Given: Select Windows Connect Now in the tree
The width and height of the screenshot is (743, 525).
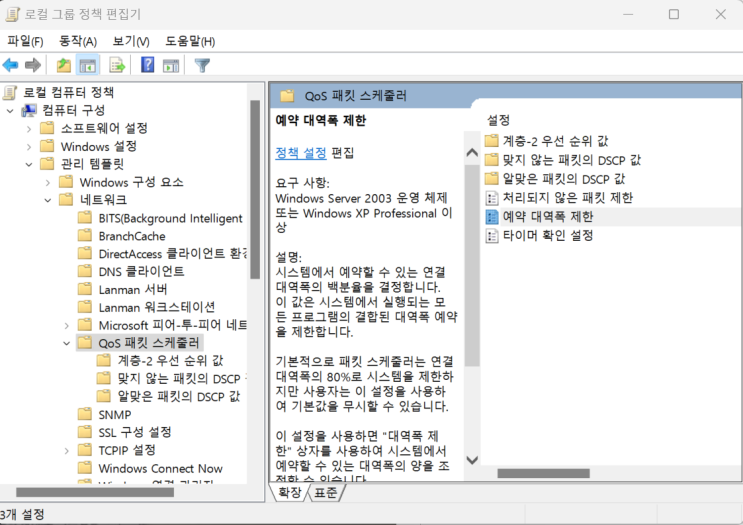Looking at the screenshot, I should click(x=160, y=469).
